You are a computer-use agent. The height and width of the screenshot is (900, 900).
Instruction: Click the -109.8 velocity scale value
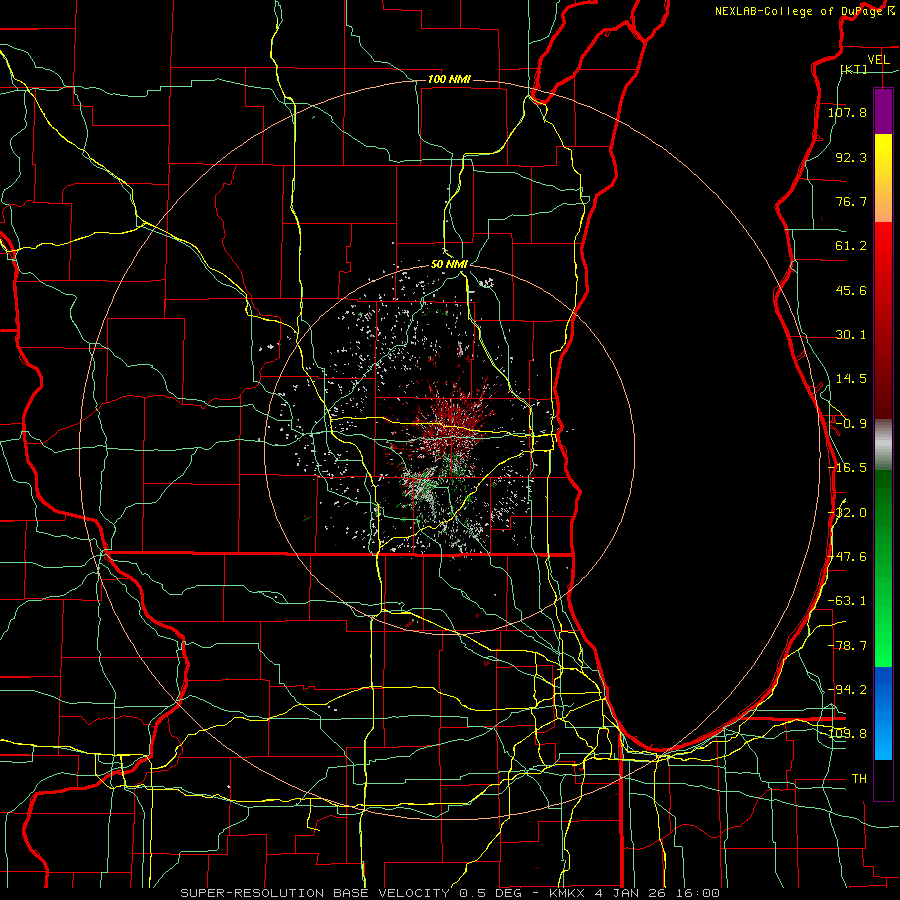(x=847, y=734)
